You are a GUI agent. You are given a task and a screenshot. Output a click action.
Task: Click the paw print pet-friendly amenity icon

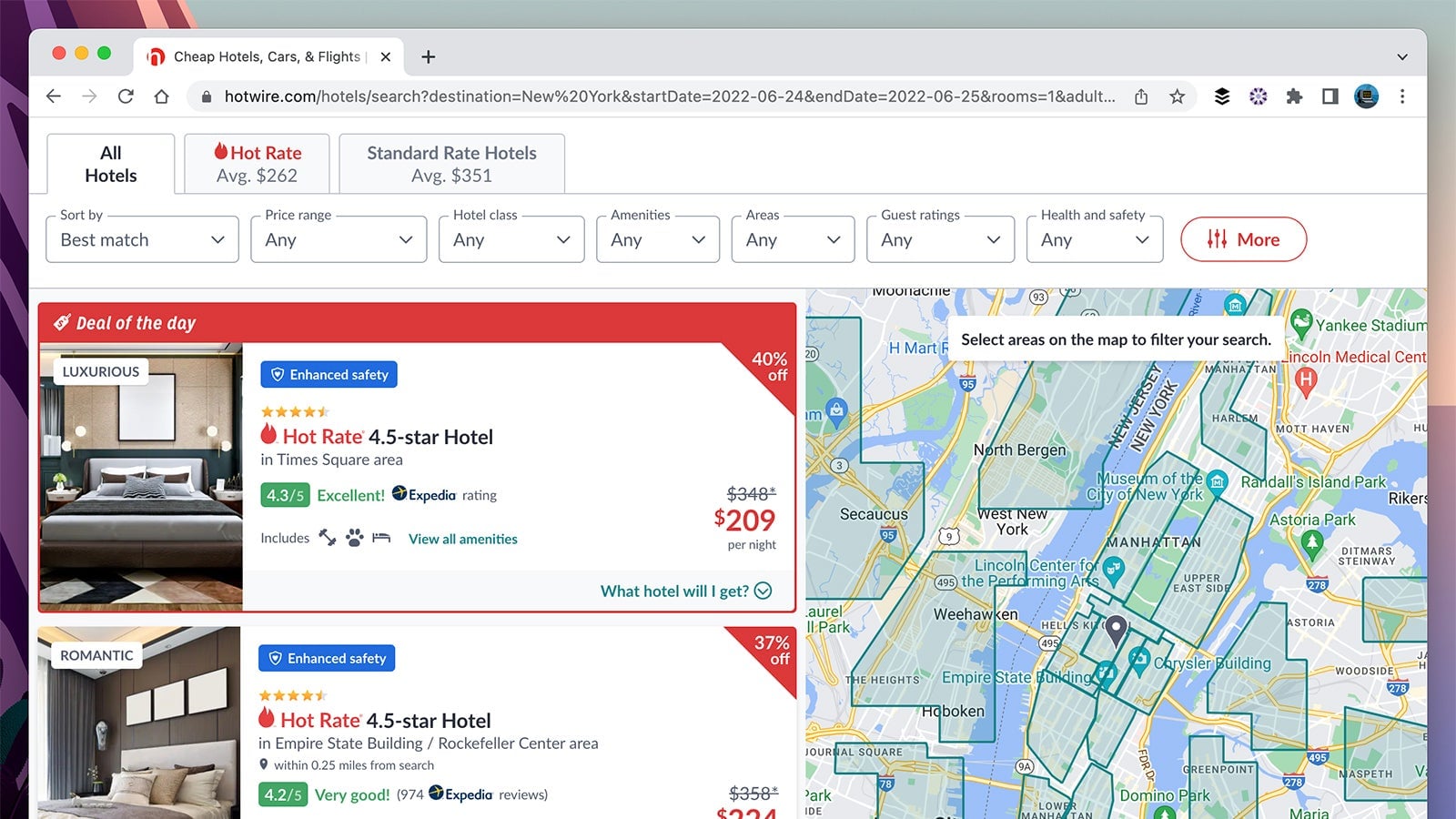356,538
